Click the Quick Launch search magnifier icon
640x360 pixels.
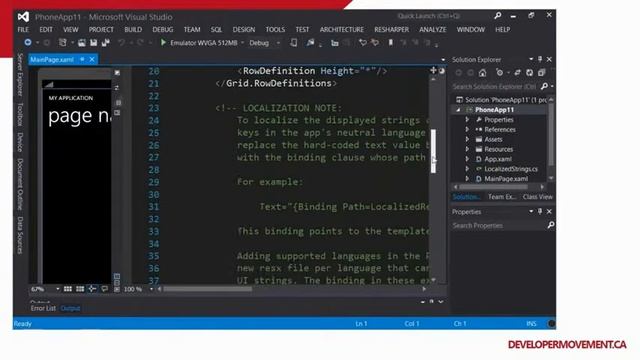coord(498,16)
